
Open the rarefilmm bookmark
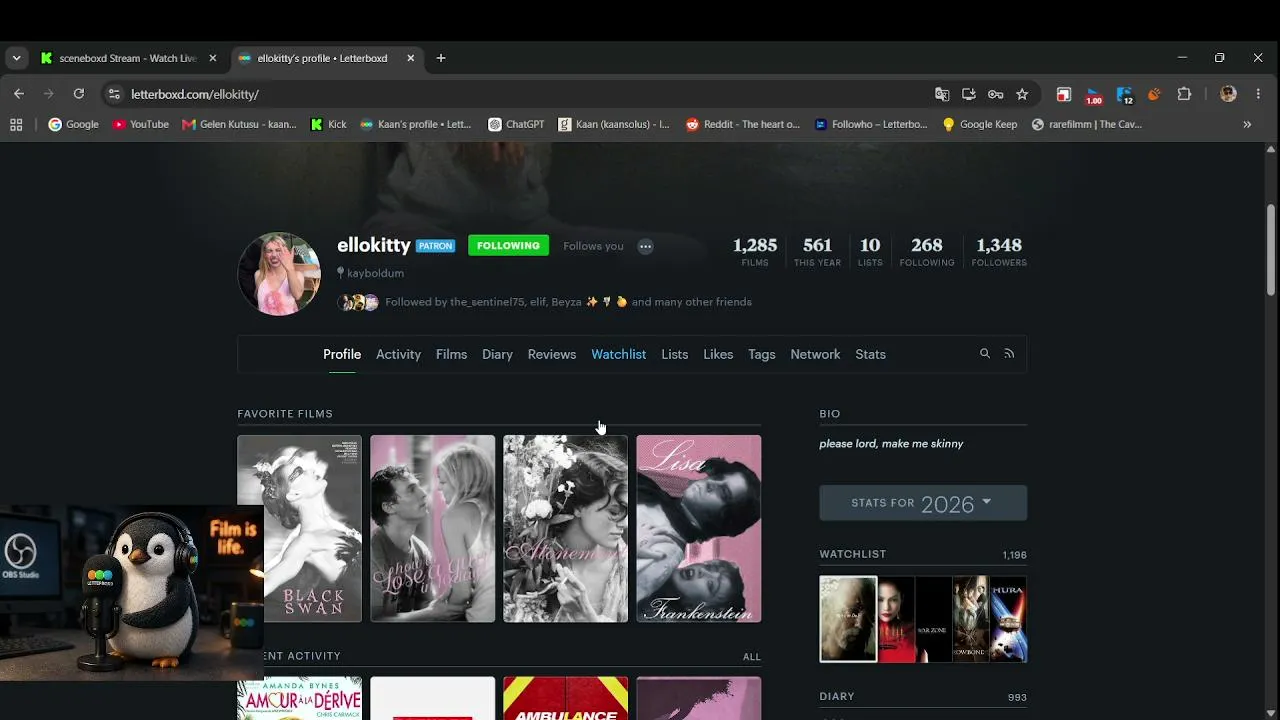point(1086,124)
